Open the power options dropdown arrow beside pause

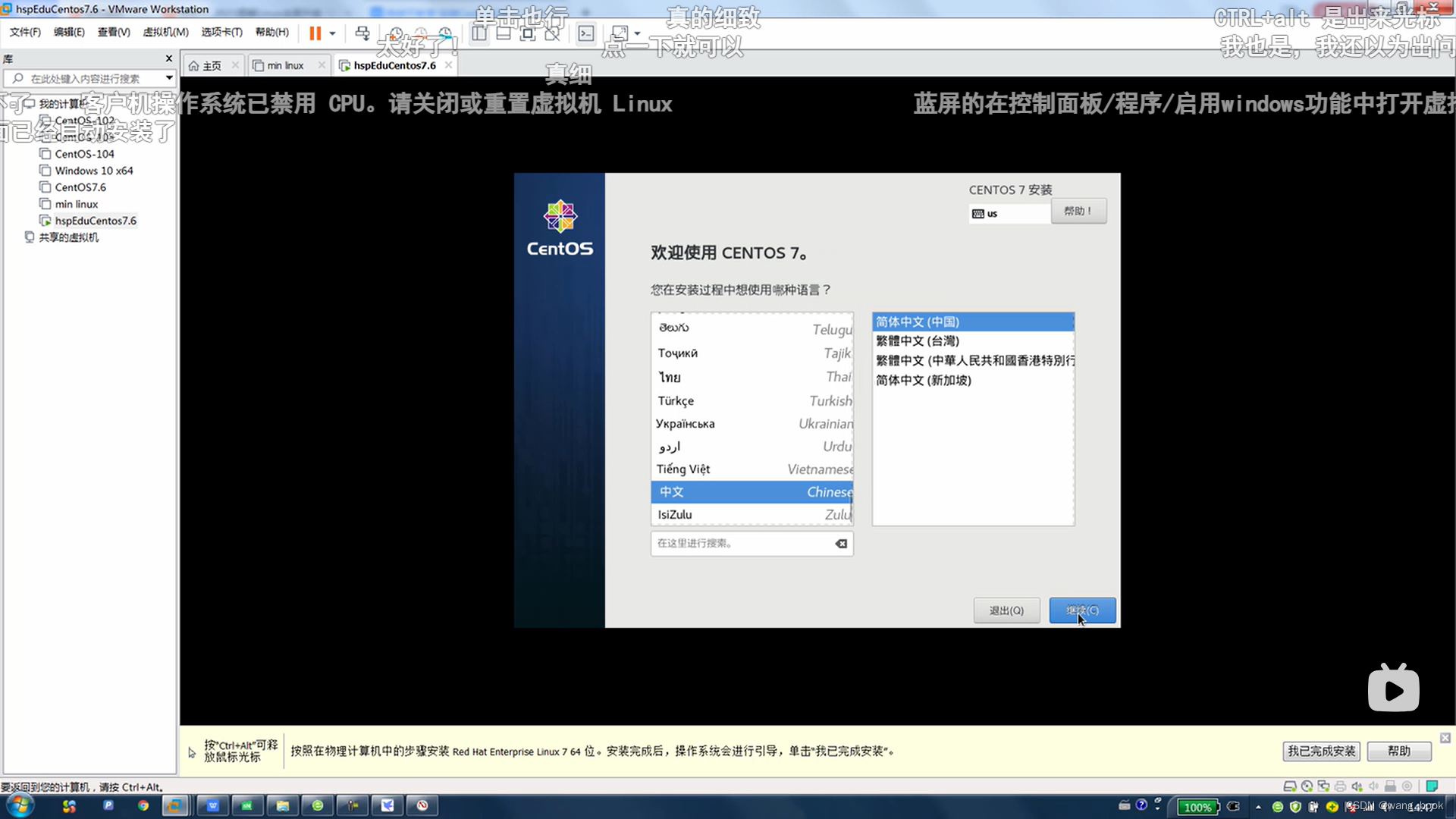(332, 33)
